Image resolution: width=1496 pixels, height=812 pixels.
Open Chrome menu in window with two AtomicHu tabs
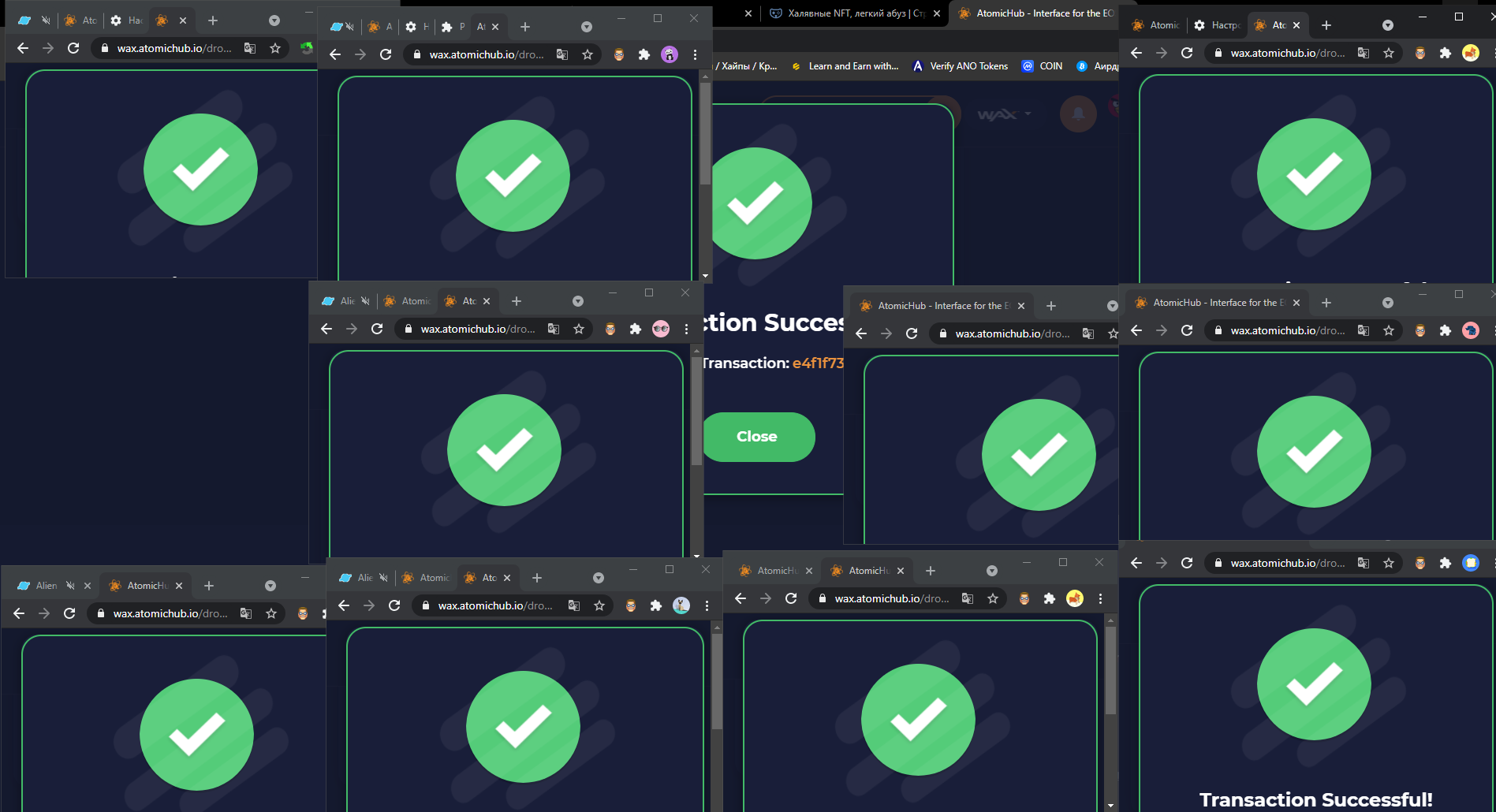pos(1100,598)
